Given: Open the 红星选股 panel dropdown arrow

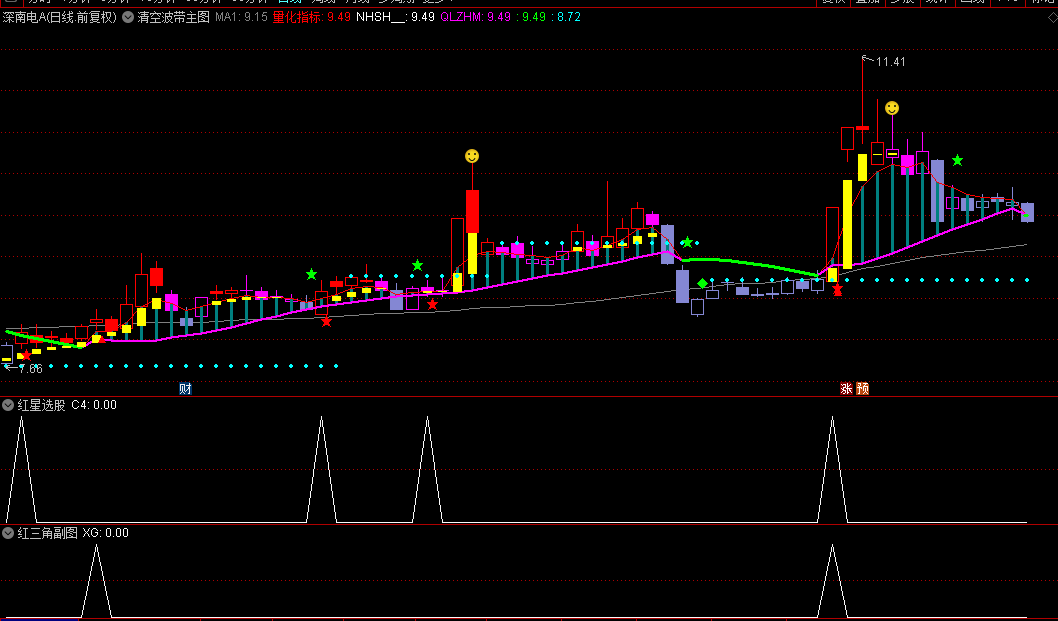Looking at the screenshot, I should click(8, 405).
